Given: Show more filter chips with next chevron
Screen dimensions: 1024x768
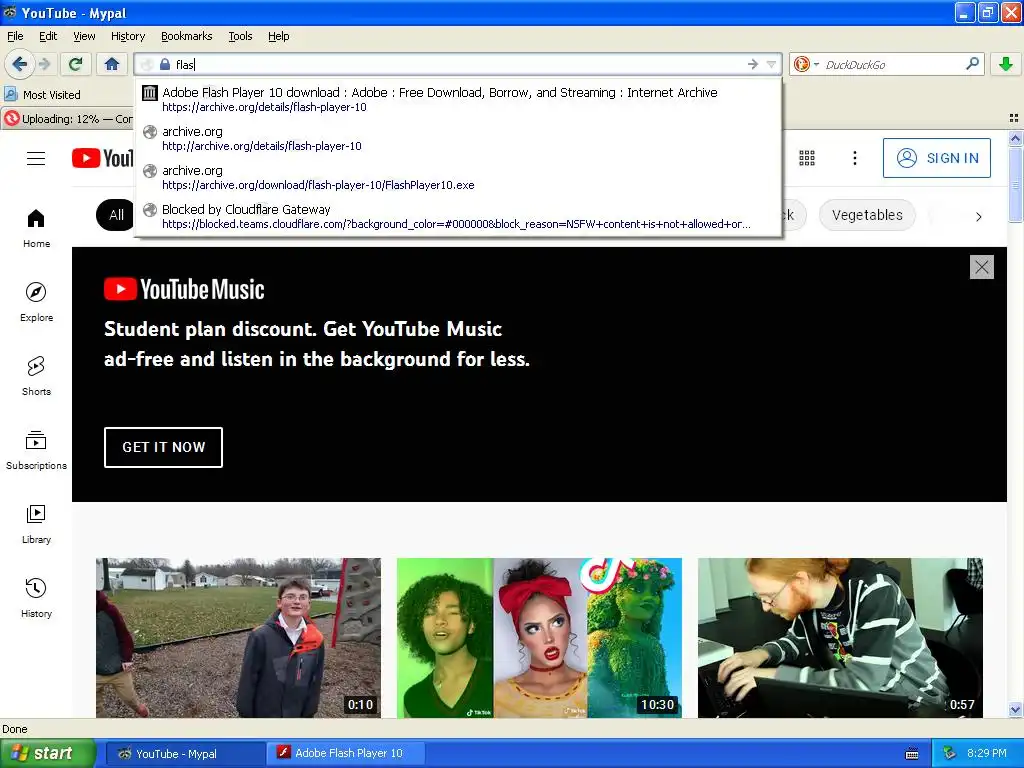Looking at the screenshot, I should pyautogui.click(x=978, y=216).
